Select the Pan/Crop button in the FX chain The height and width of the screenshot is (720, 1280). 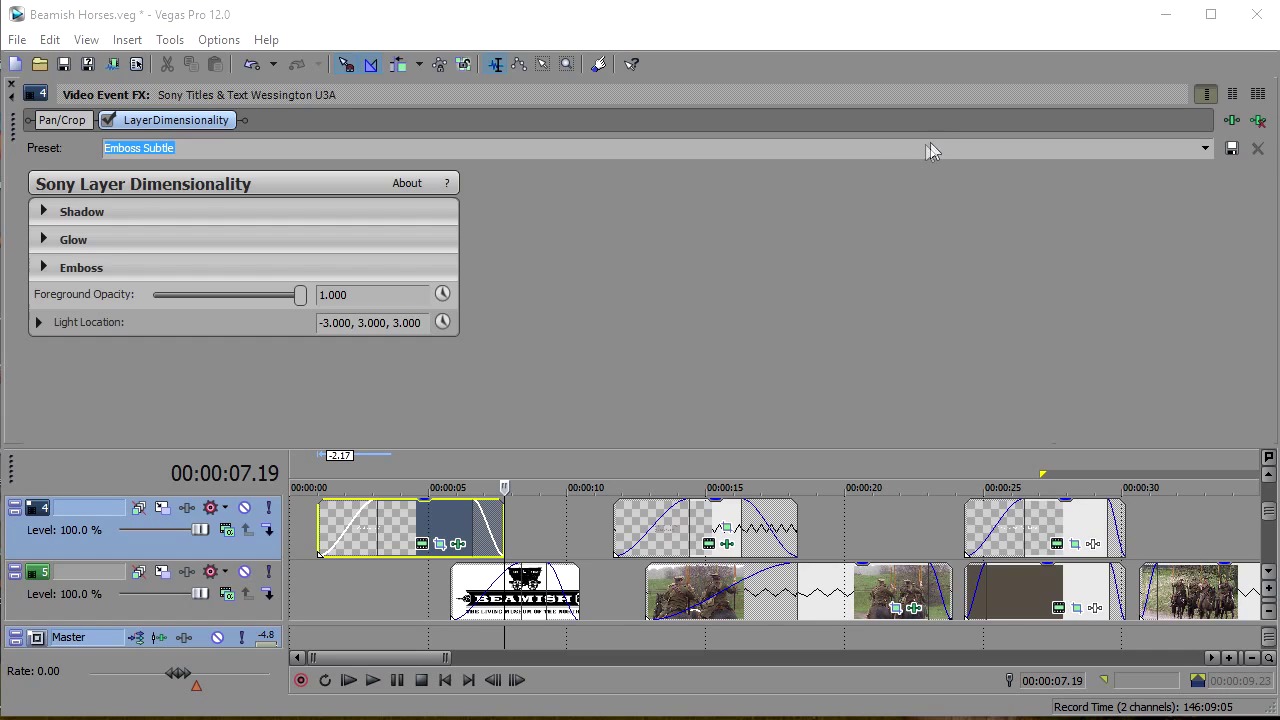click(62, 120)
